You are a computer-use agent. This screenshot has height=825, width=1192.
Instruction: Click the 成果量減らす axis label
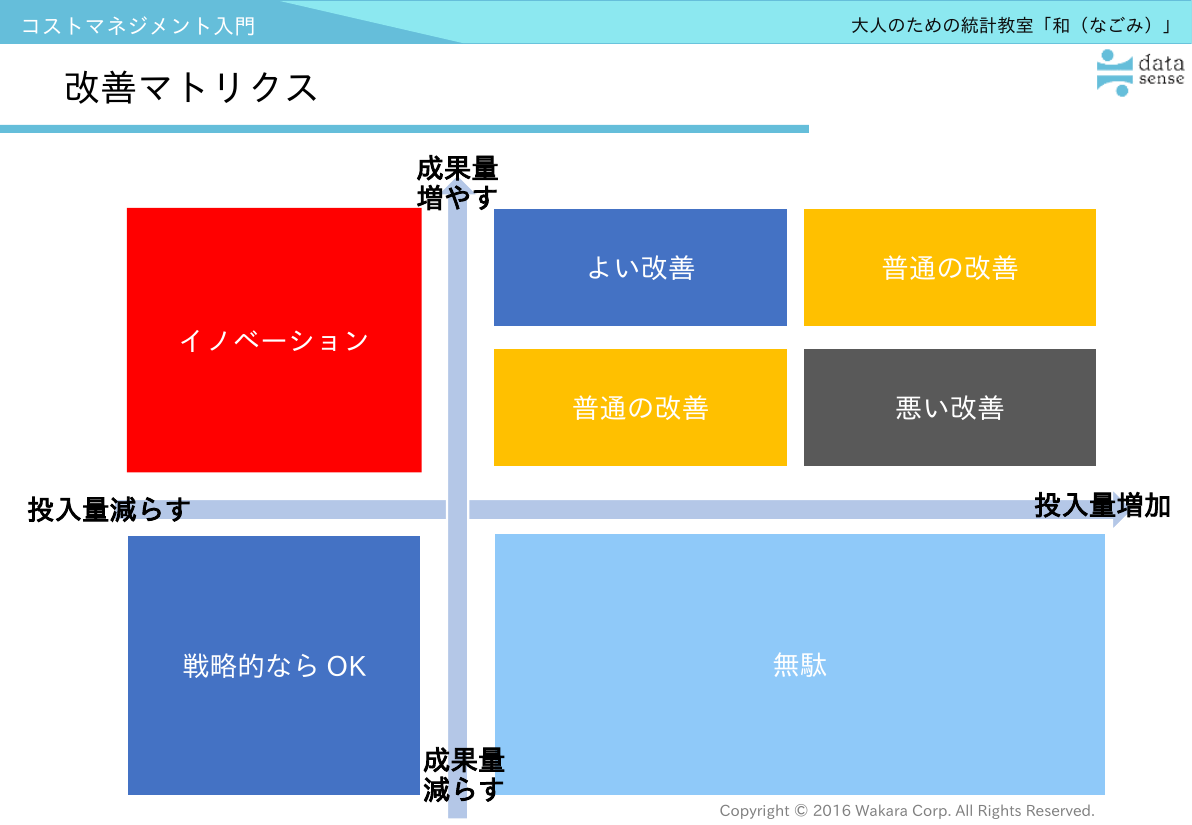pyautogui.click(x=464, y=775)
